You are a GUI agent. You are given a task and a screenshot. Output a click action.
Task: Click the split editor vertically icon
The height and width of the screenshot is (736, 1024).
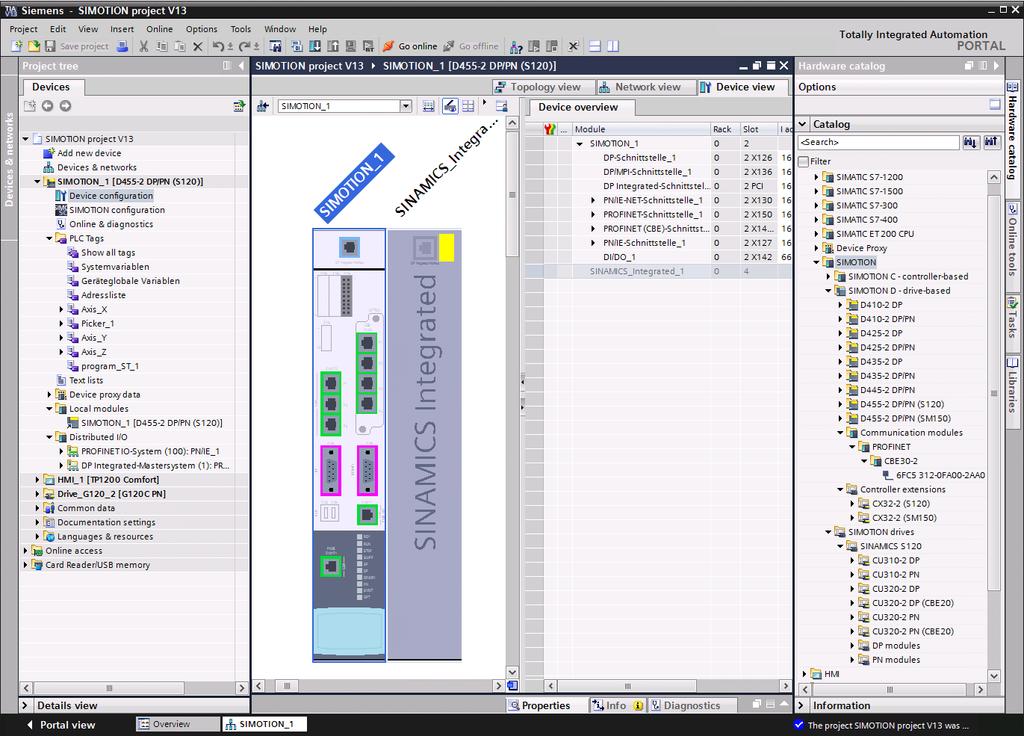[613, 46]
